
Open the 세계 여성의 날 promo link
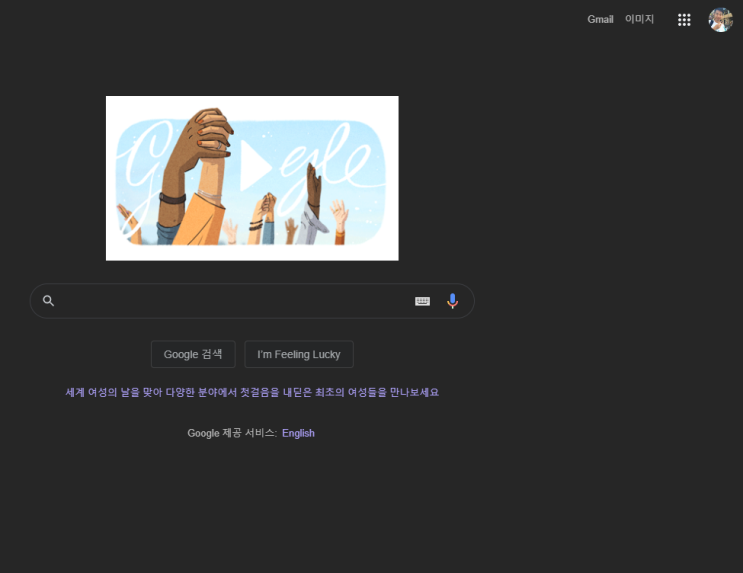[252, 392]
